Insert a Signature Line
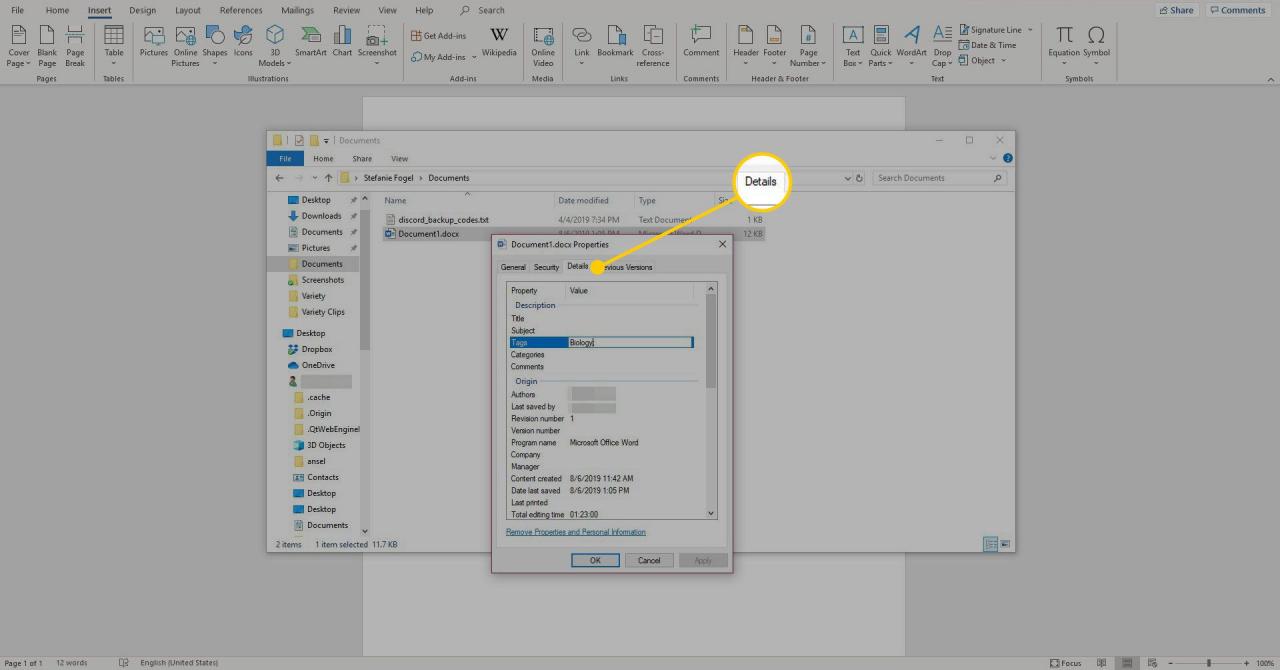The width and height of the screenshot is (1280, 670). point(990,30)
